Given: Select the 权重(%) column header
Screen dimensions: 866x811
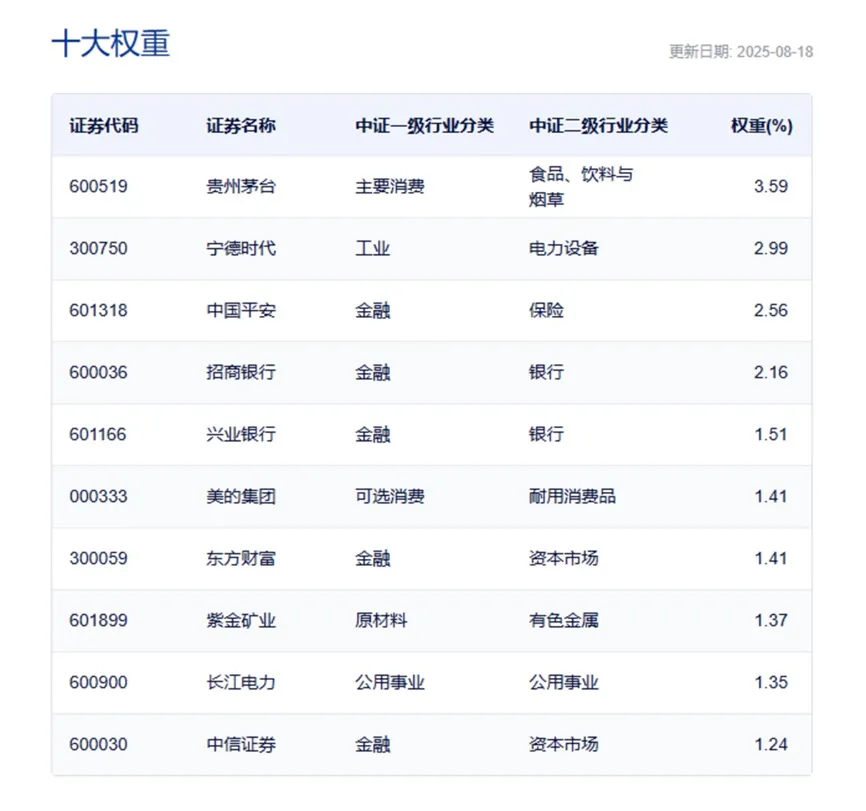Looking at the screenshot, I should pyautogui.click(x=762, y=126).
